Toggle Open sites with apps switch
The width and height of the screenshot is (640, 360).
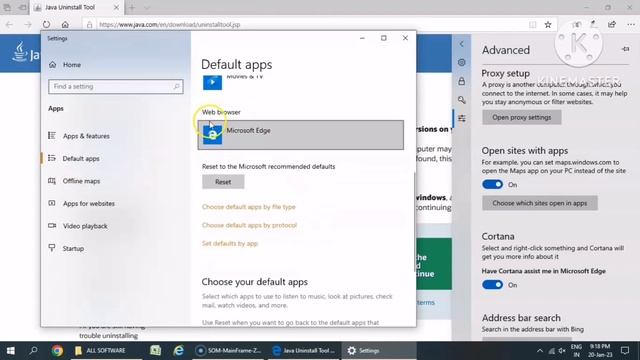point(492,184)
